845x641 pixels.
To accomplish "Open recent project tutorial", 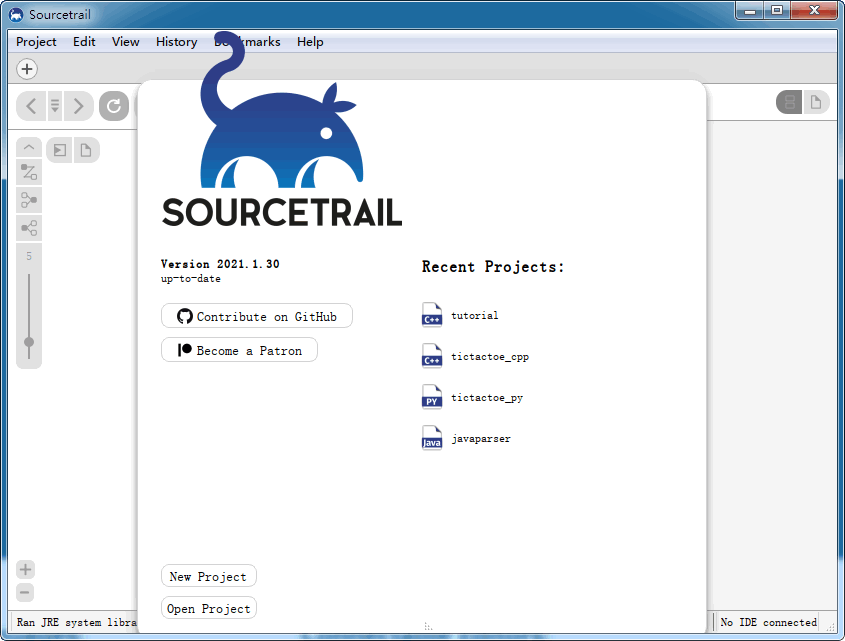I will click(x=475, y=315).
